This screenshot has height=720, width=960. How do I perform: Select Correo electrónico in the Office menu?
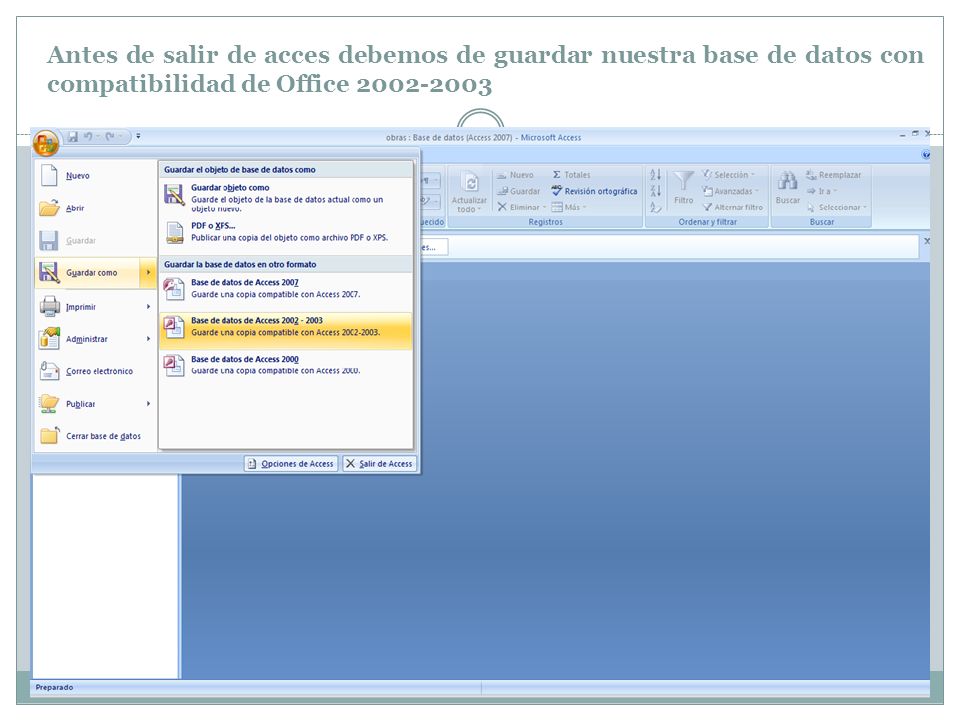click(x=96, y=372)
